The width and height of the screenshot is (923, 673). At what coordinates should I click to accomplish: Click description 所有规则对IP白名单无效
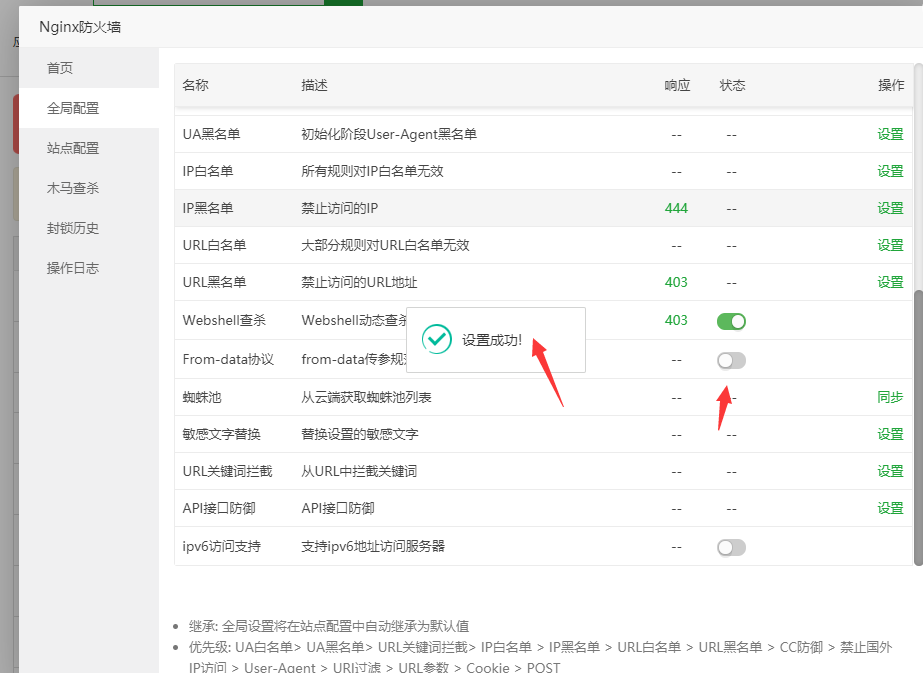coord(372,171)
